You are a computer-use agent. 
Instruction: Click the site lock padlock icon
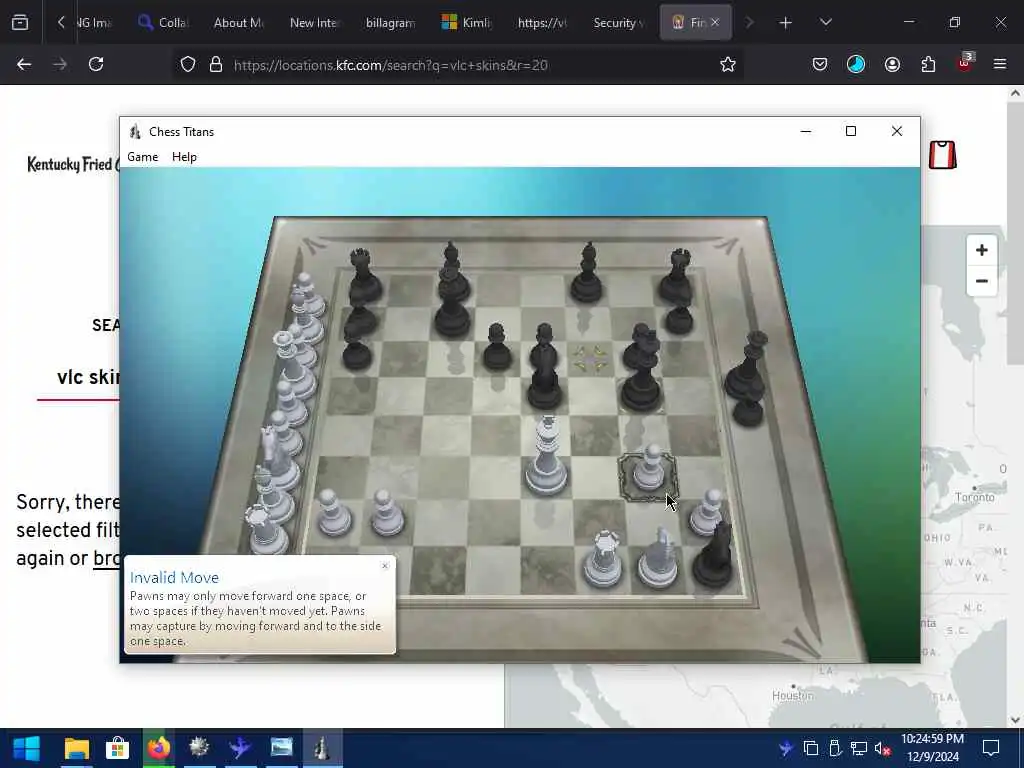tap(216, 64)
